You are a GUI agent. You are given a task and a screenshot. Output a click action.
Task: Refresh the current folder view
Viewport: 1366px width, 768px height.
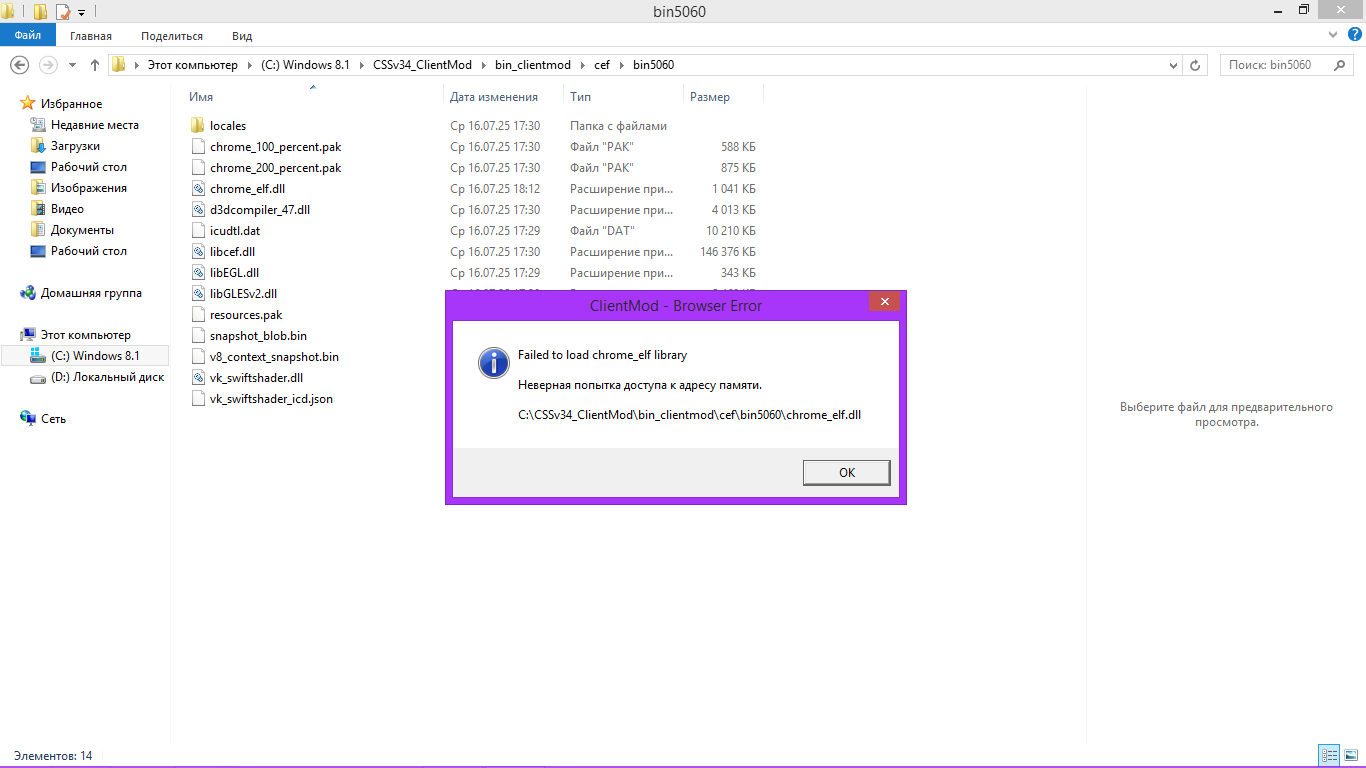coord(1195,65)
